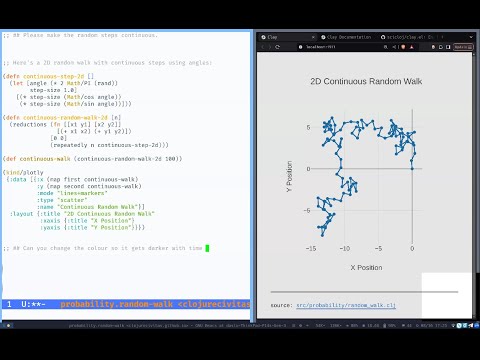Select the 2D Continuous Random Walk plot title
480x360 pixels.
(x=366, y=81)
